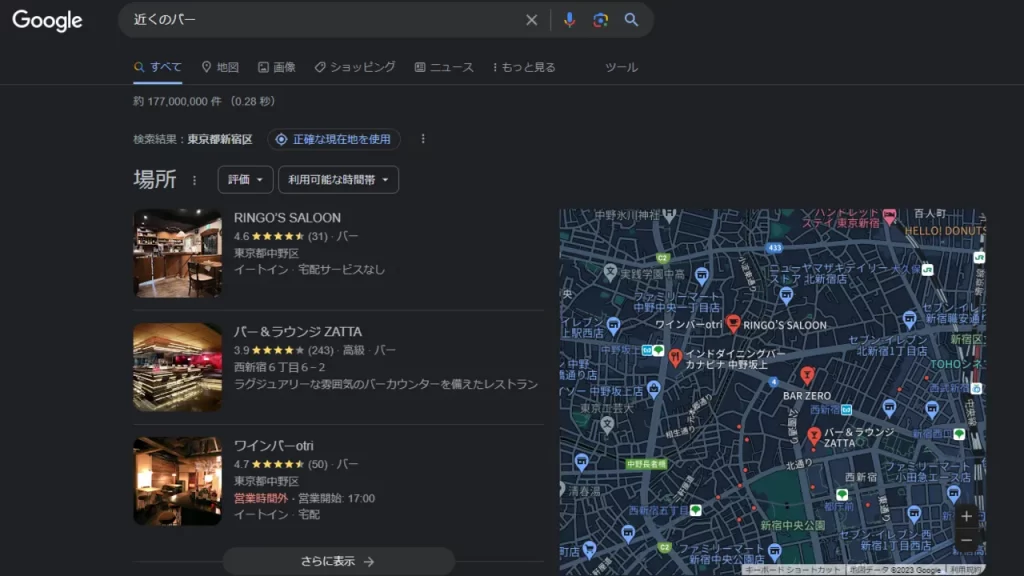Click the BAR ZERO red map pin
The height and width of the screenshot is (576, 1024).
tap(807, 375)
